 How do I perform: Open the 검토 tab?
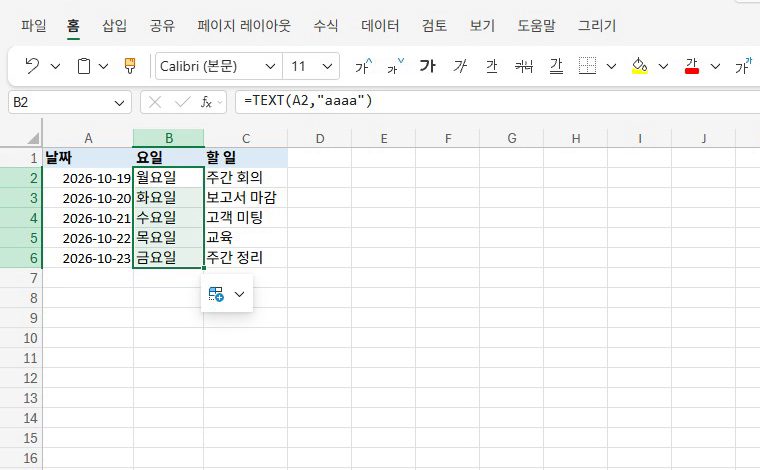(434, 25)
